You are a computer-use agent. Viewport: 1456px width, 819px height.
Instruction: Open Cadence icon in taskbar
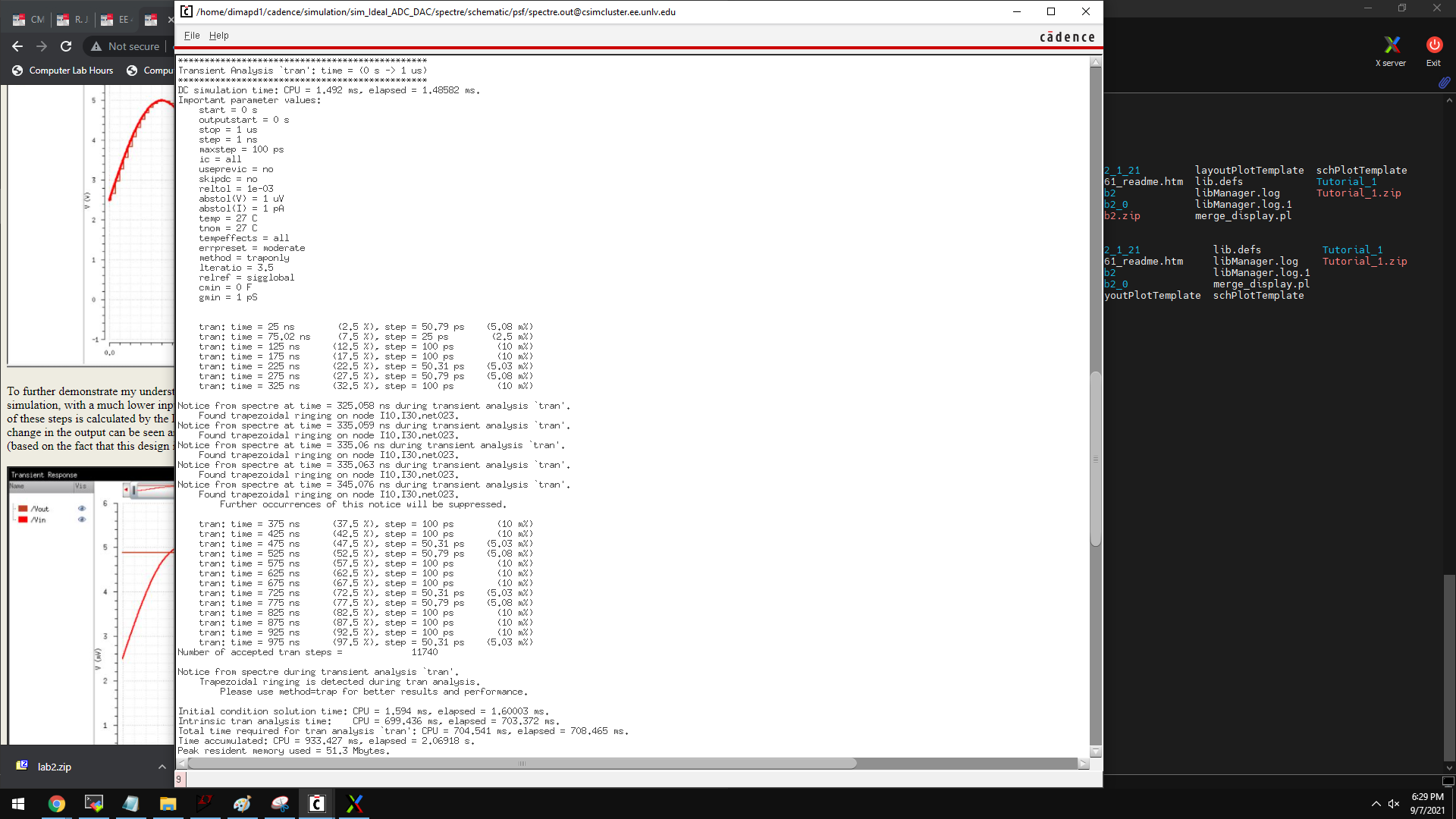[x=317, y=804]
